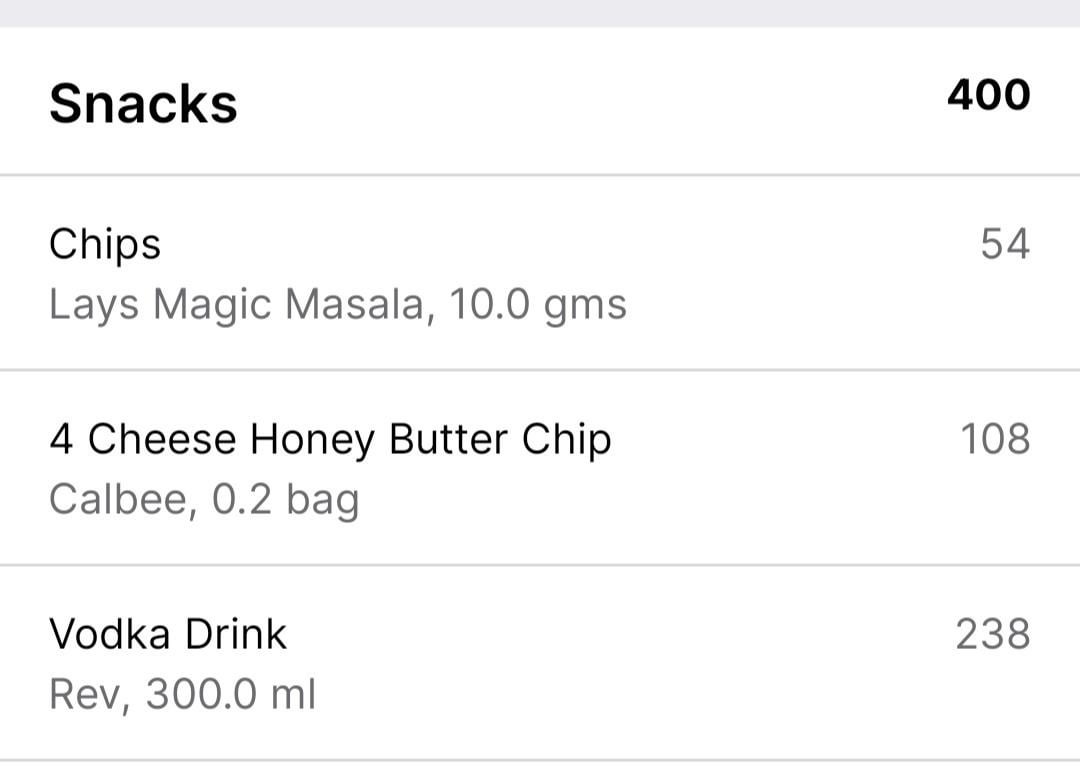Viewport: 1080px width, 766px height.
Task: Click the word Honey in the chip name
Action: pyautogui.click(x=313, y=440)
